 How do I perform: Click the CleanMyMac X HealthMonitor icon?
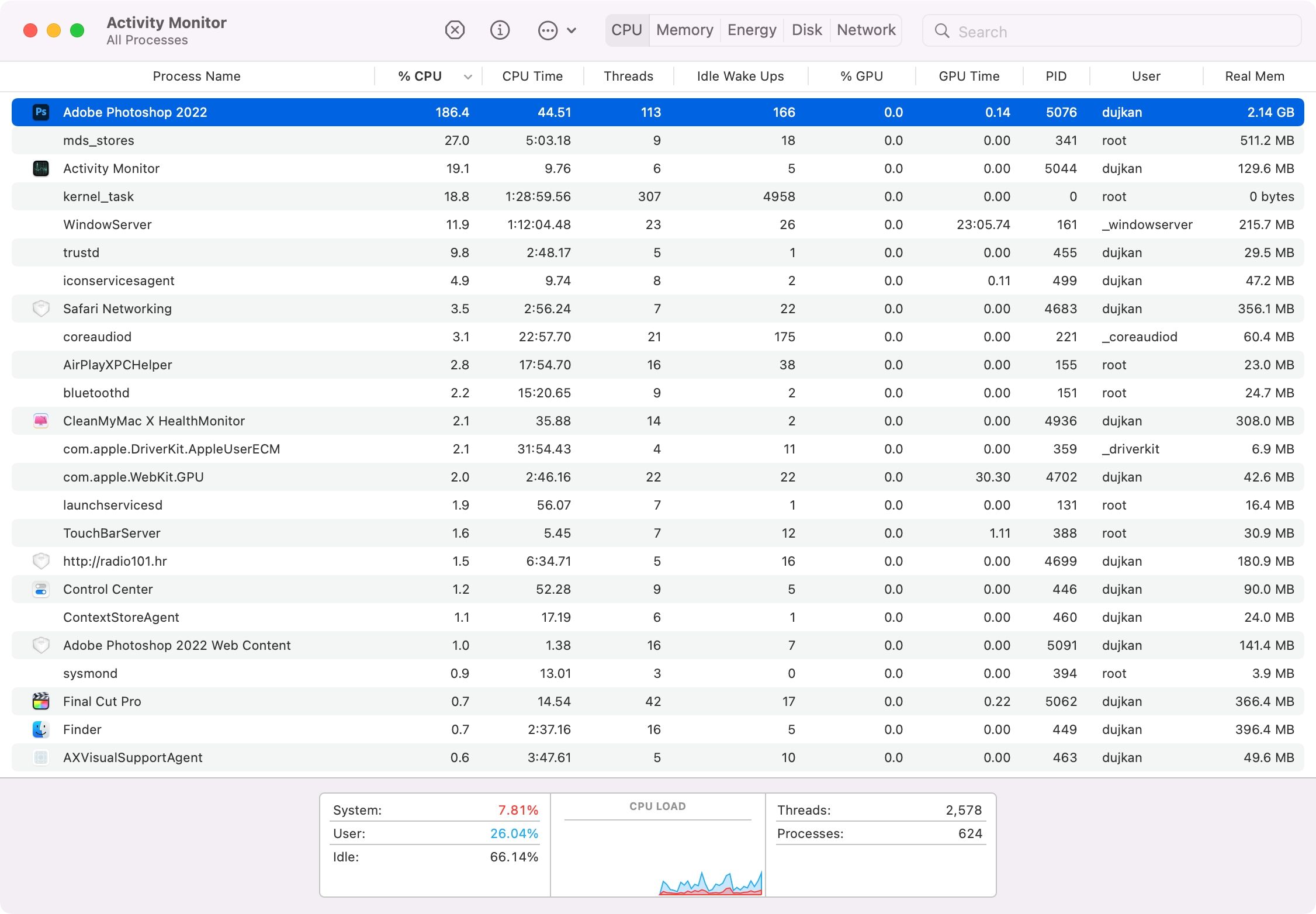click(41, 421)
